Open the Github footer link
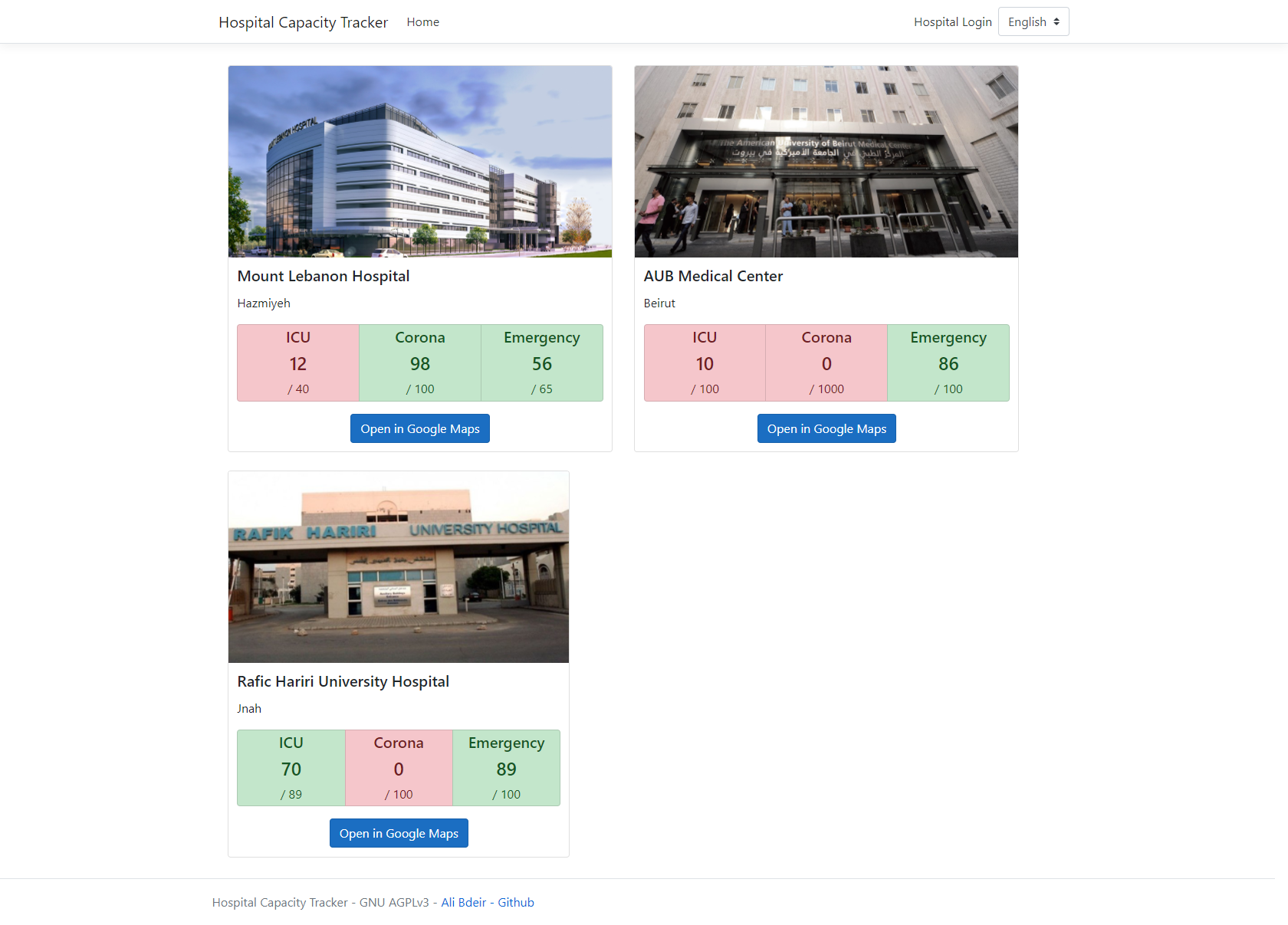1288x925 pixels. pos(516,902)
